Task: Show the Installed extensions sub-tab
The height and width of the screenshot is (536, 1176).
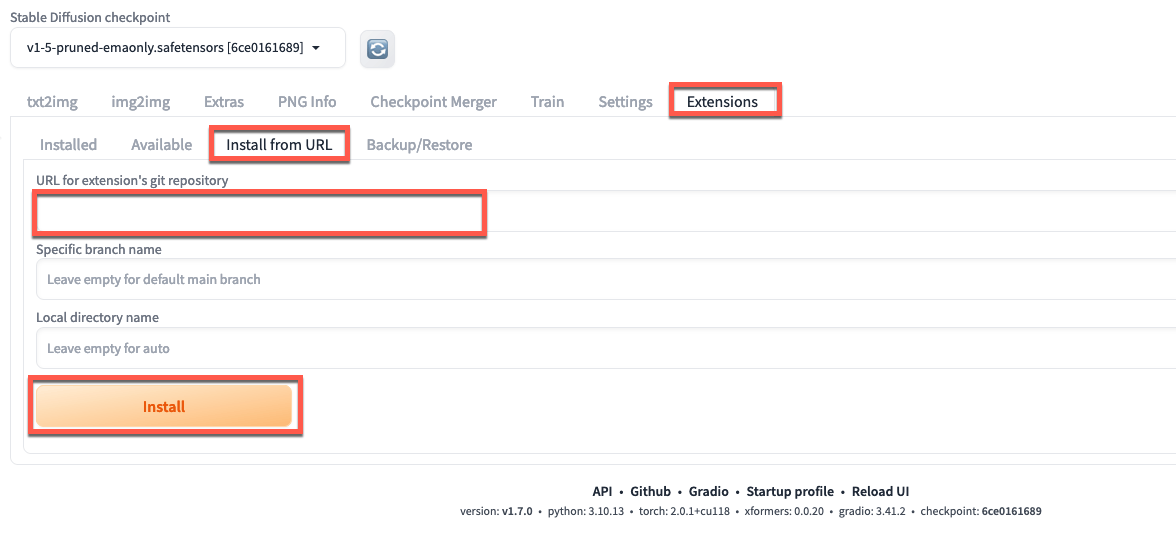Action: click(68, 145)
